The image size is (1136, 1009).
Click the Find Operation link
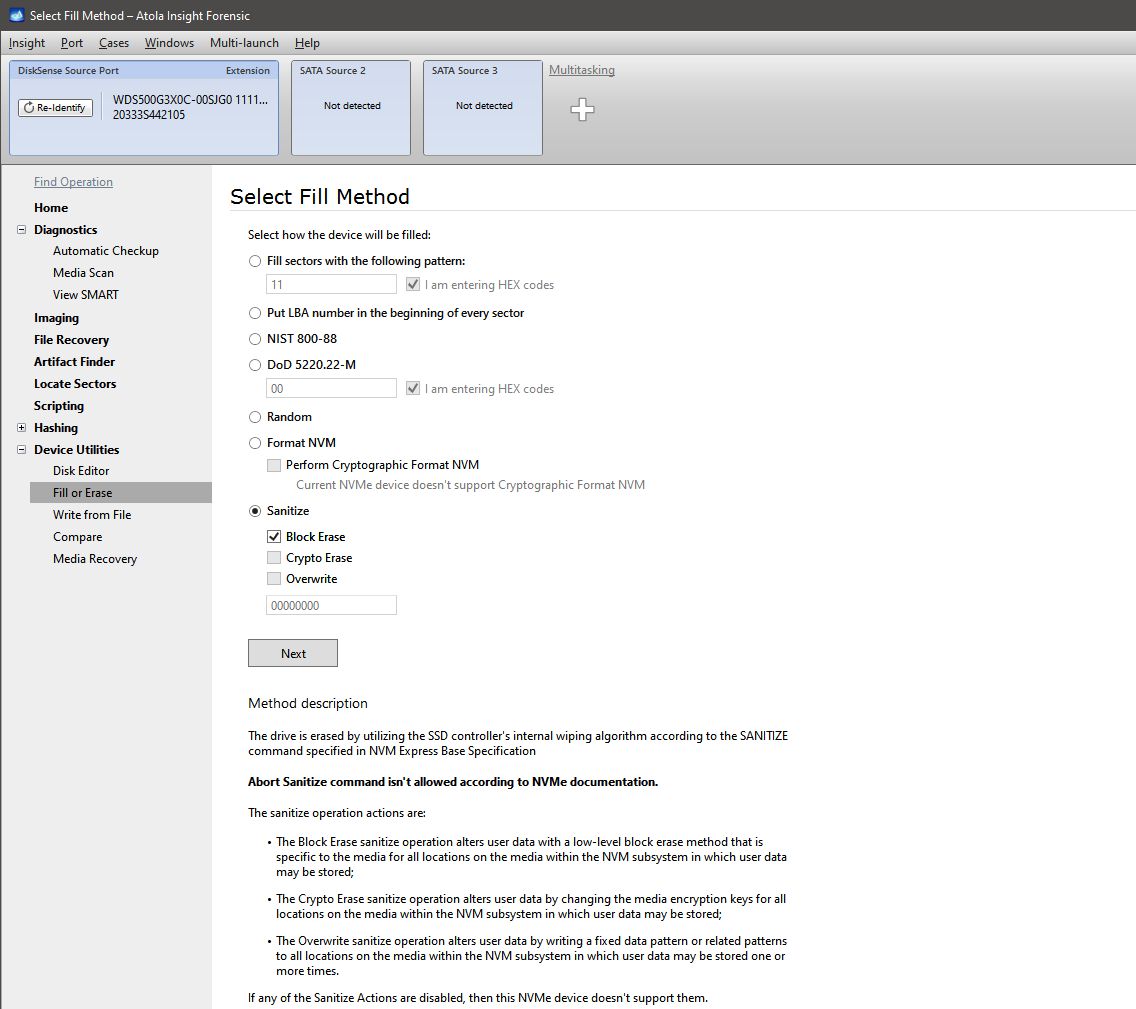[x=73, y=182]
